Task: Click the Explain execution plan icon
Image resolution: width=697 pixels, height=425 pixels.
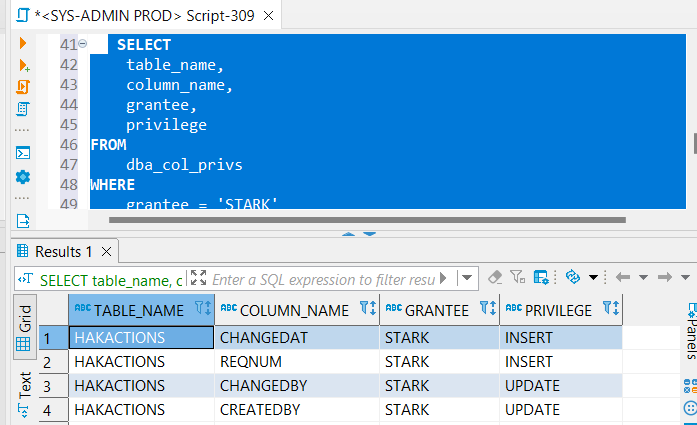Action: coord(23,108)
